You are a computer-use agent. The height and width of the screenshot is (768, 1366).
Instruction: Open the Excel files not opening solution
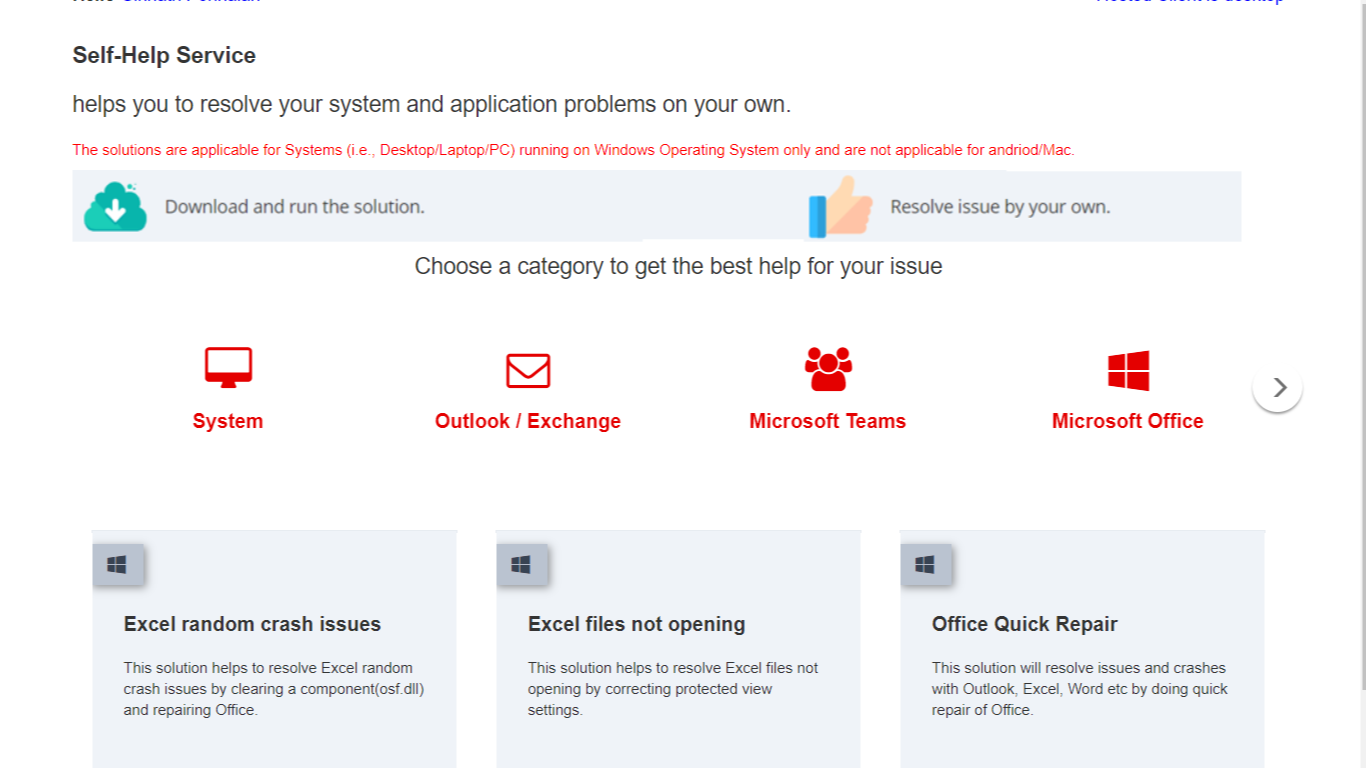pos(637,624)
